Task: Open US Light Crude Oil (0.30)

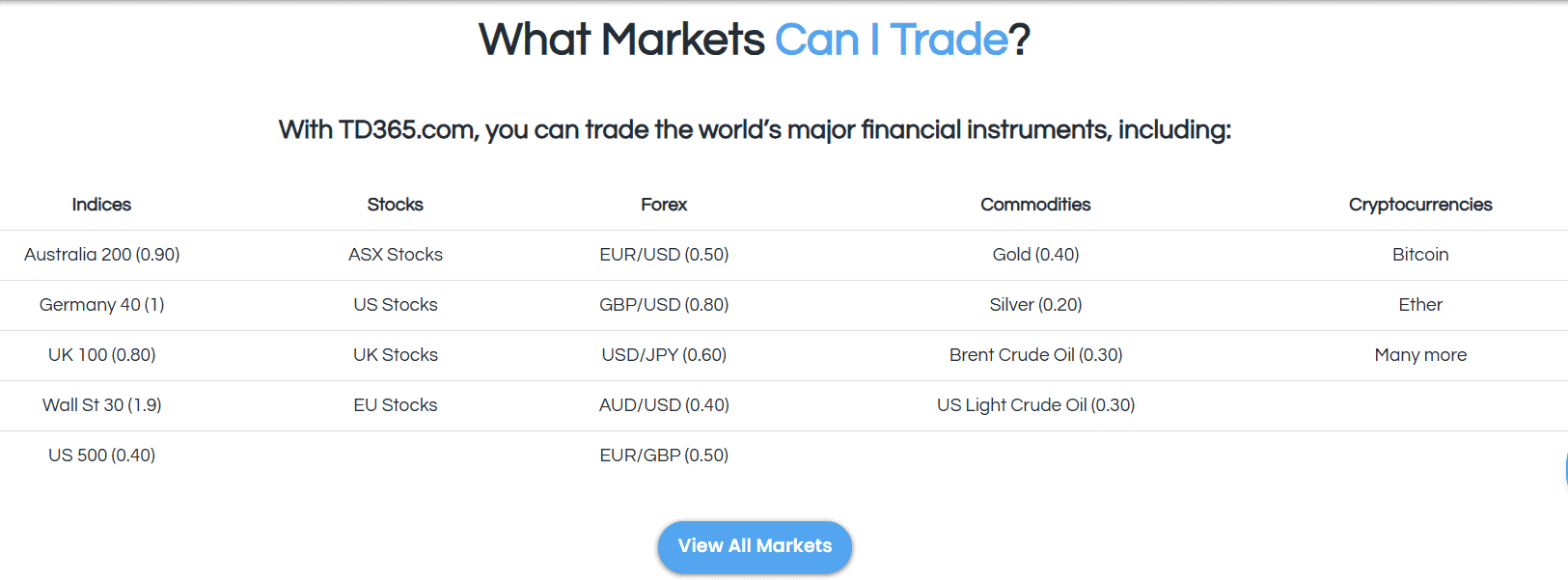Action: coord(1035,405)
